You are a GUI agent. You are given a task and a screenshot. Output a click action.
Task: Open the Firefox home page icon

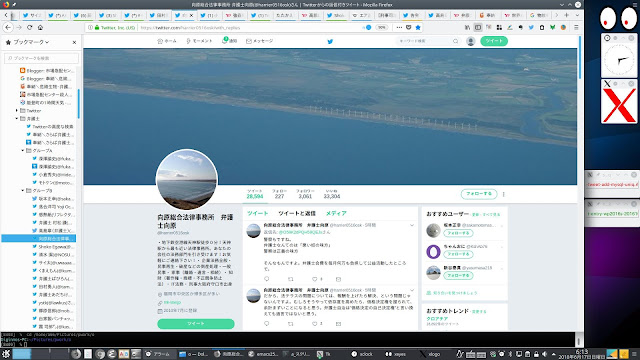pyautogui.click(x=40, y=27)
